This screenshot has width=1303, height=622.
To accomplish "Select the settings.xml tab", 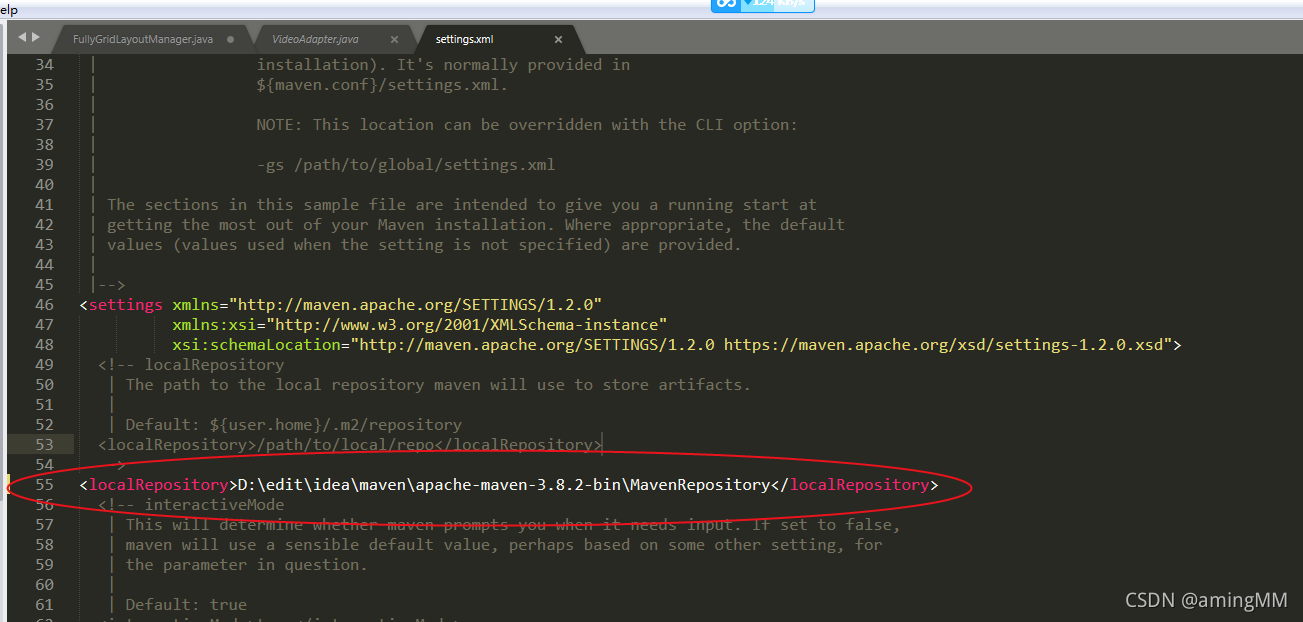I will pos(464,39).
